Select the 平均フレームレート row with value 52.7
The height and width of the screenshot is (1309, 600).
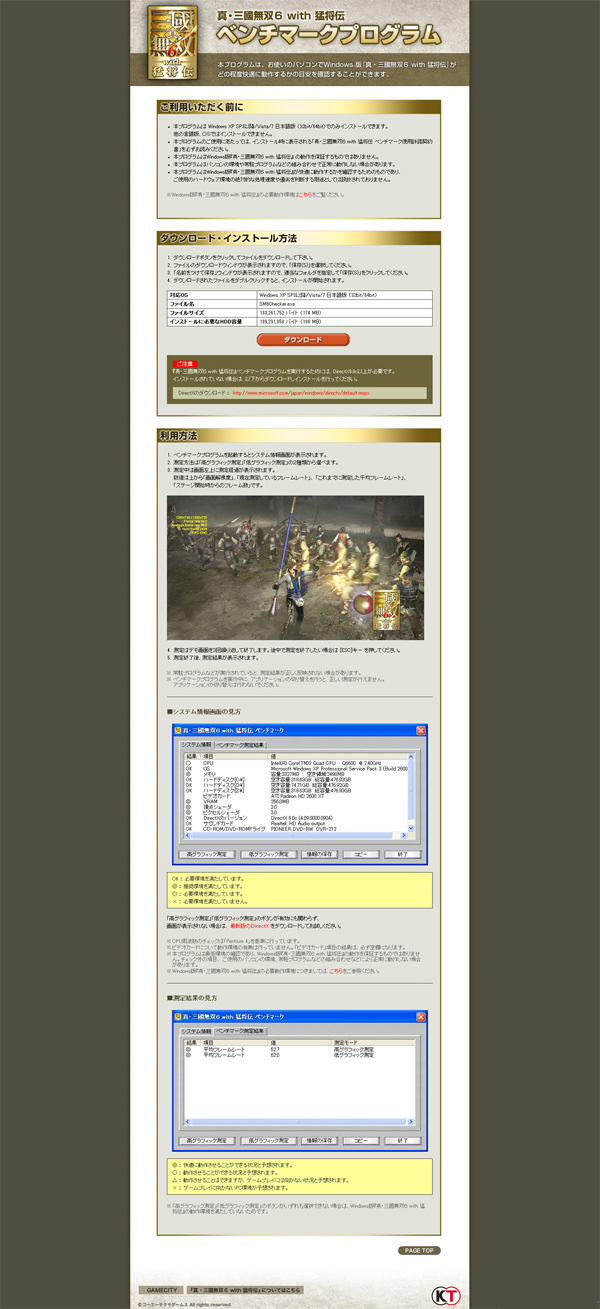(300, 1048)
